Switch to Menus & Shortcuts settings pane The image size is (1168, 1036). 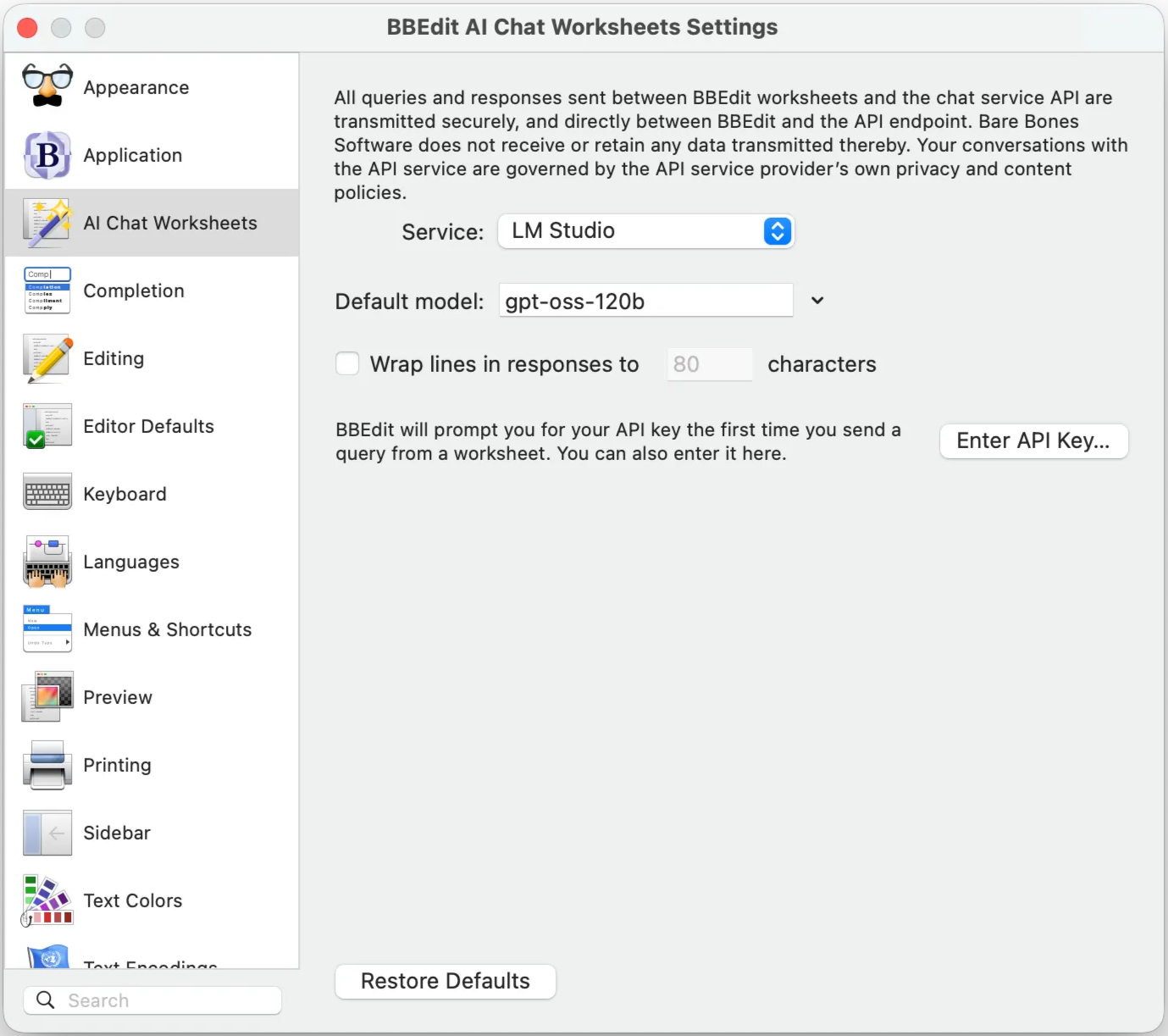click(167, 629)
